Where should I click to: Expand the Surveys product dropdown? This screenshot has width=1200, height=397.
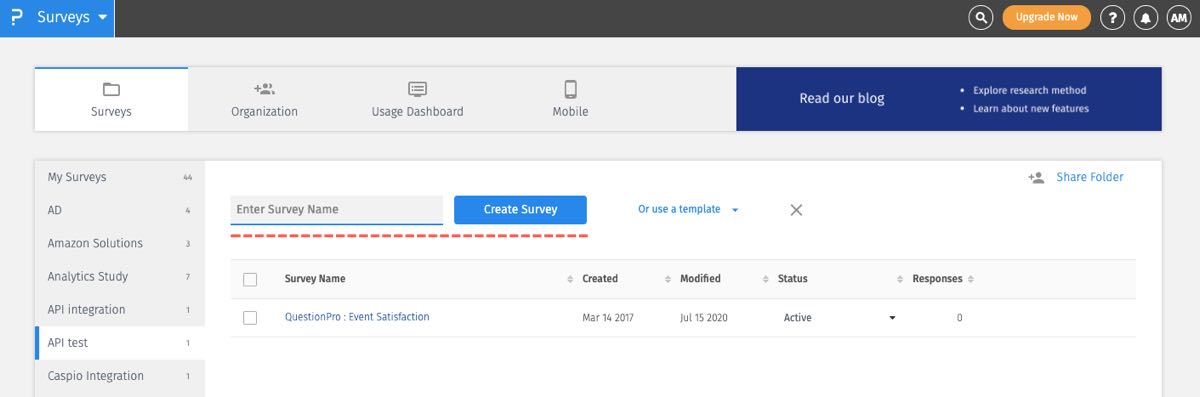pyautogui.click(x=103, y=17)
